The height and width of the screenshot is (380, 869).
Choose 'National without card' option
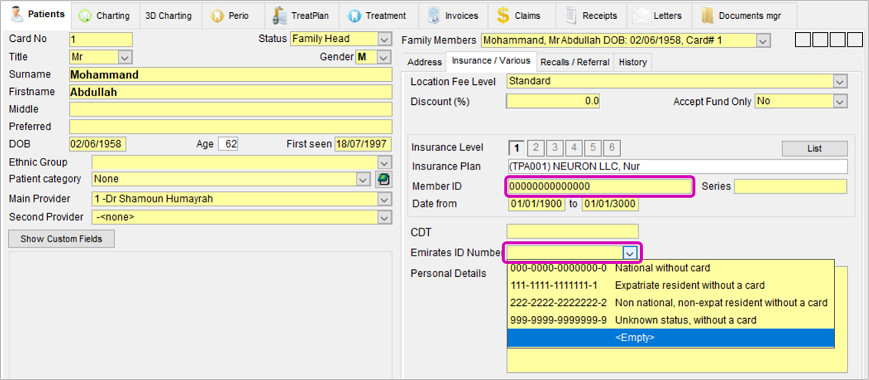[671, 268]
